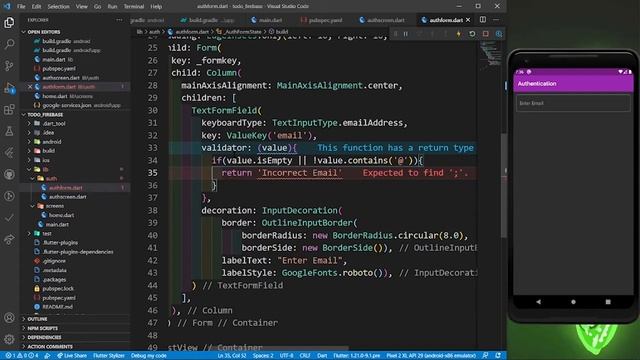Open the Explorer Views and More Actions ellipsis
Image resolution: width=640 pixels, height=360 pixels.
(119, 20)
